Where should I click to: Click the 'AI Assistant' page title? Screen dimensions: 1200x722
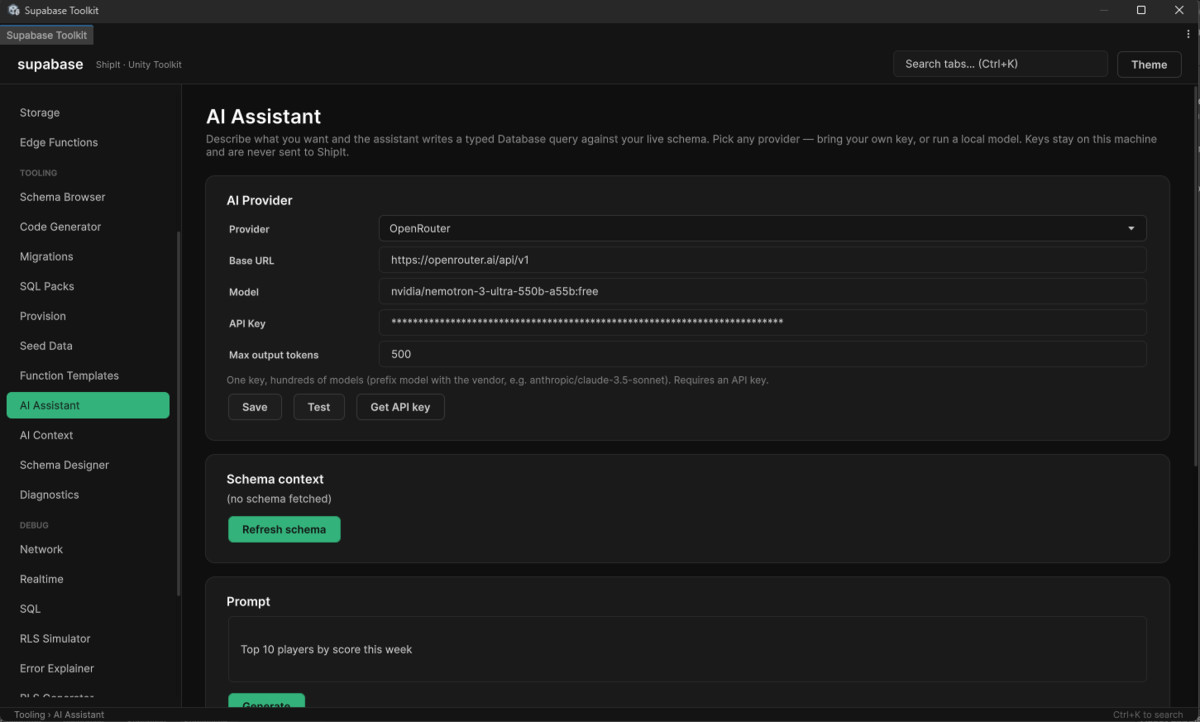click(x=264, y=117)
